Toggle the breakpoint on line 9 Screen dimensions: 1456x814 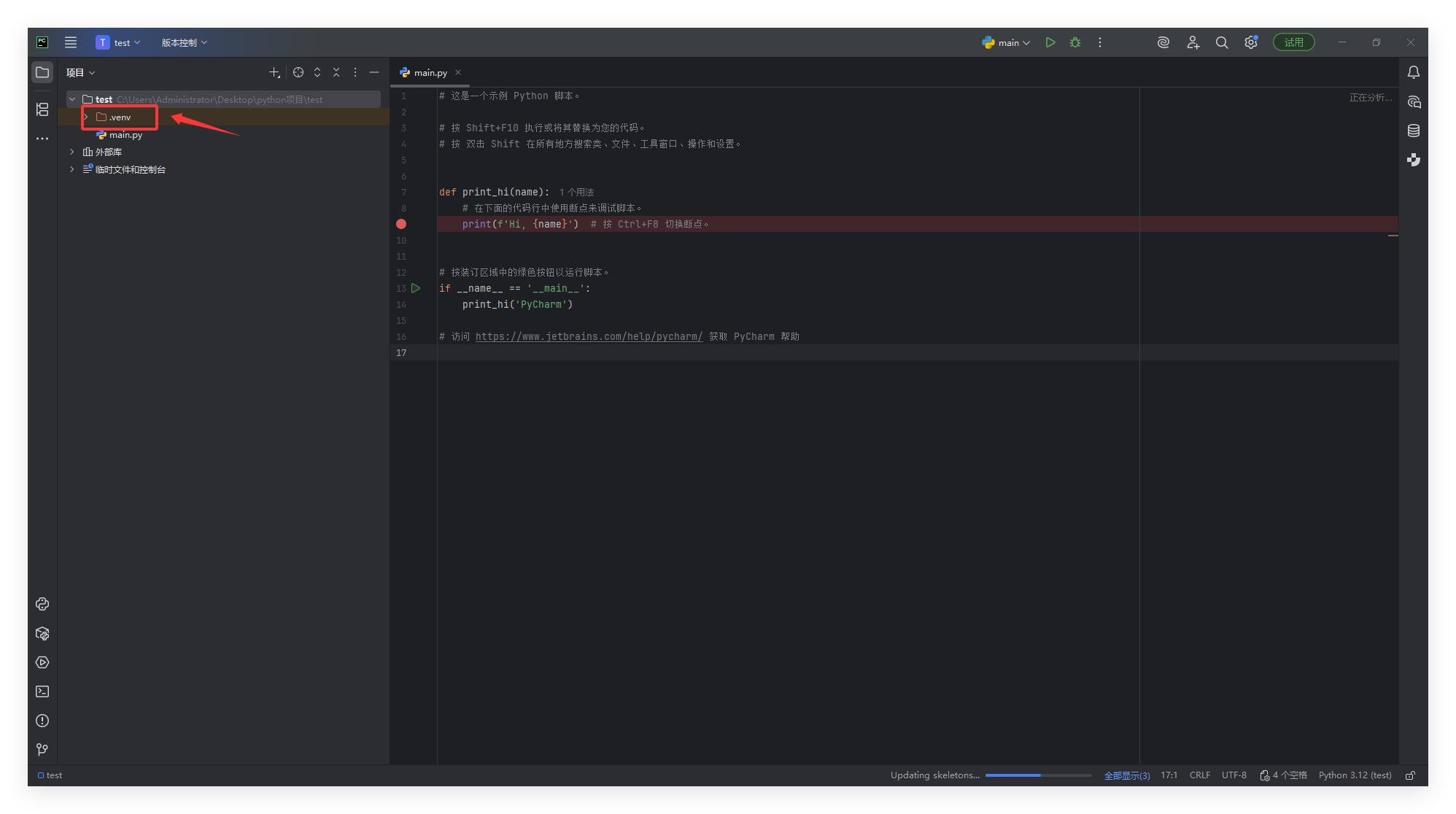[401, 224]
